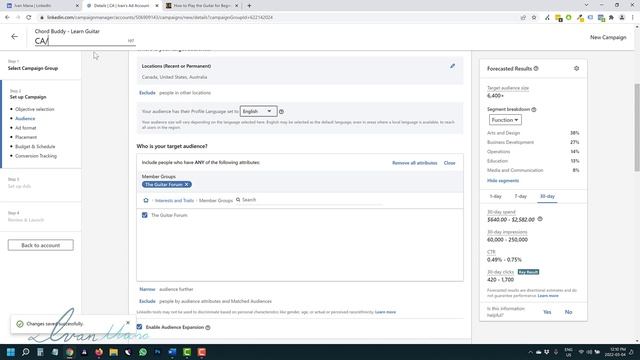The width and height of the screenshot is (640, 360).
Task: Open Windows Start menu
Action: [x=11, y=352]
